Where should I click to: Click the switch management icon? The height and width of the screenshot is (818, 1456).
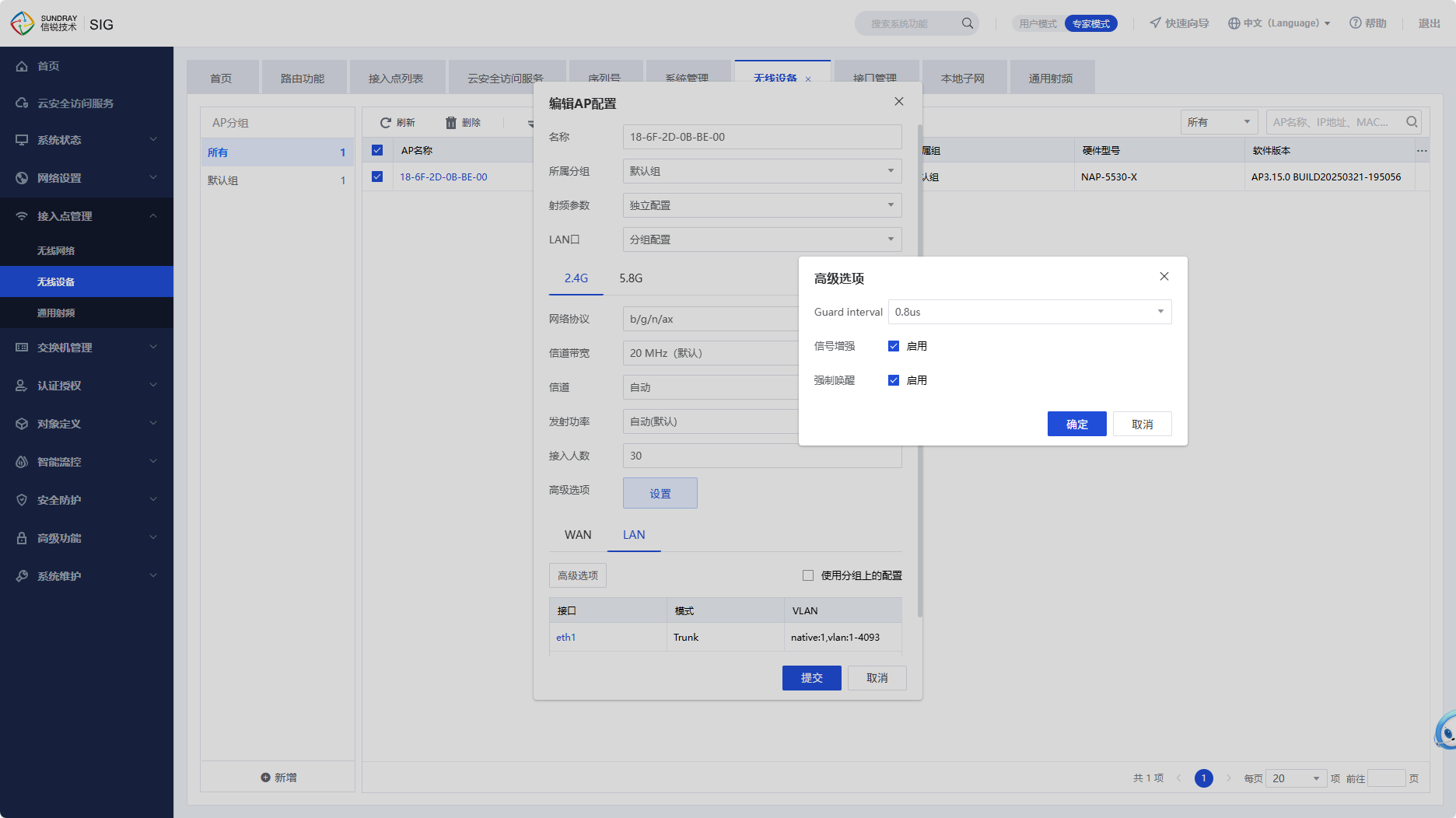tap(22, 348)
